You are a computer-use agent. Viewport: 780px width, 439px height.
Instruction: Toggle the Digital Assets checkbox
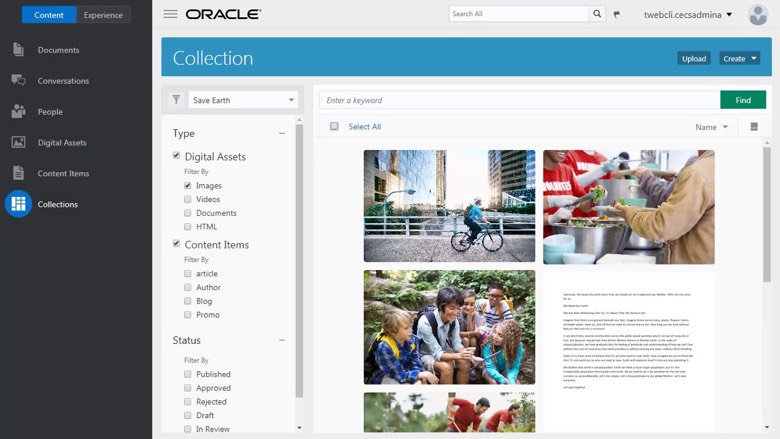click(176, 156)
